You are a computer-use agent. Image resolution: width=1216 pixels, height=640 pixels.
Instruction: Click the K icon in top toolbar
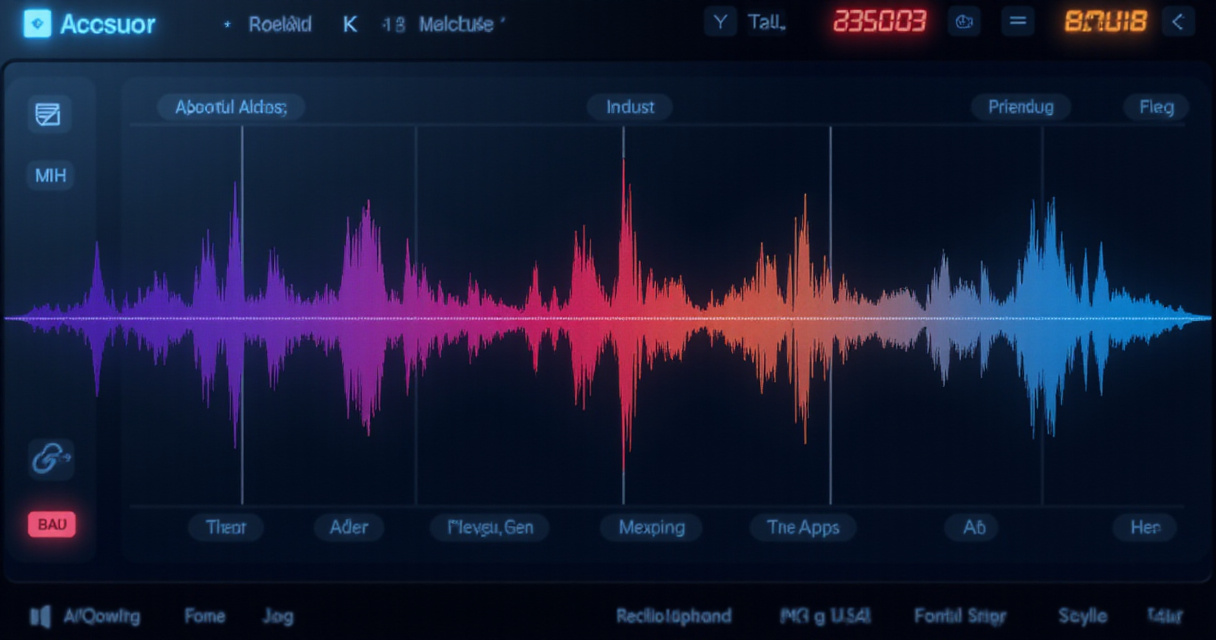(350, 24)
